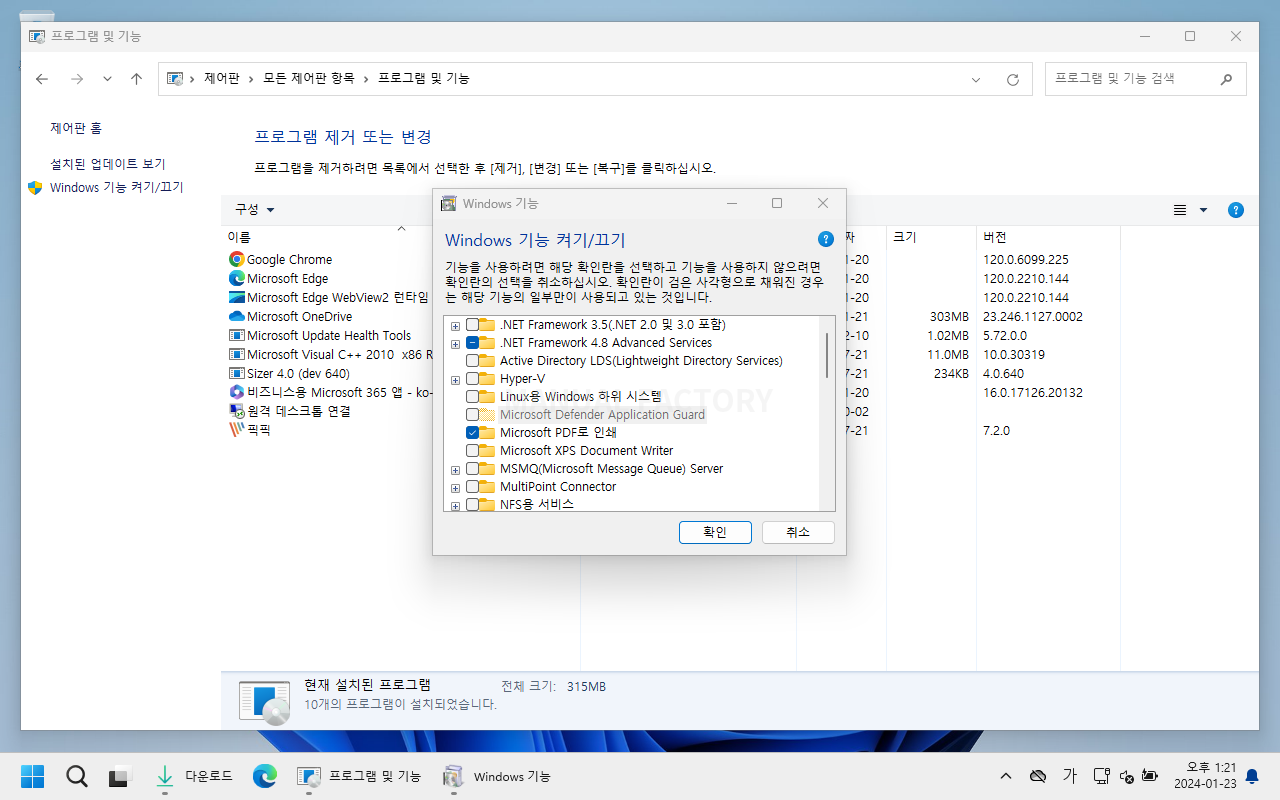Enable MultiPoint Connector checkbox
The width and height of the screenshot is (1280, 800).
pyautogui.click(x=472, y=487)
